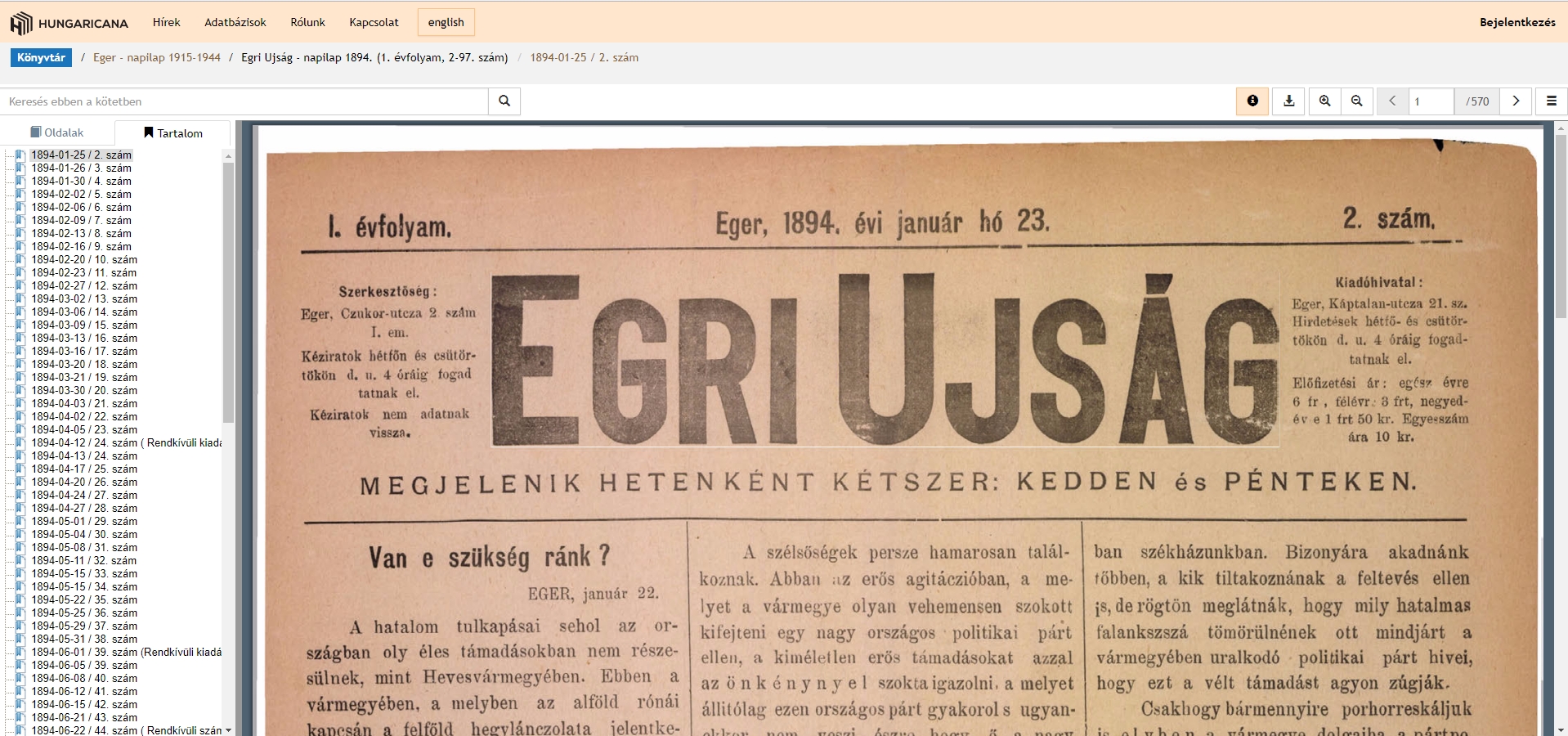Viewport: 1568px width, 736px height.
Task: Click the contents list scroll-down arrow
Action: 228,729
